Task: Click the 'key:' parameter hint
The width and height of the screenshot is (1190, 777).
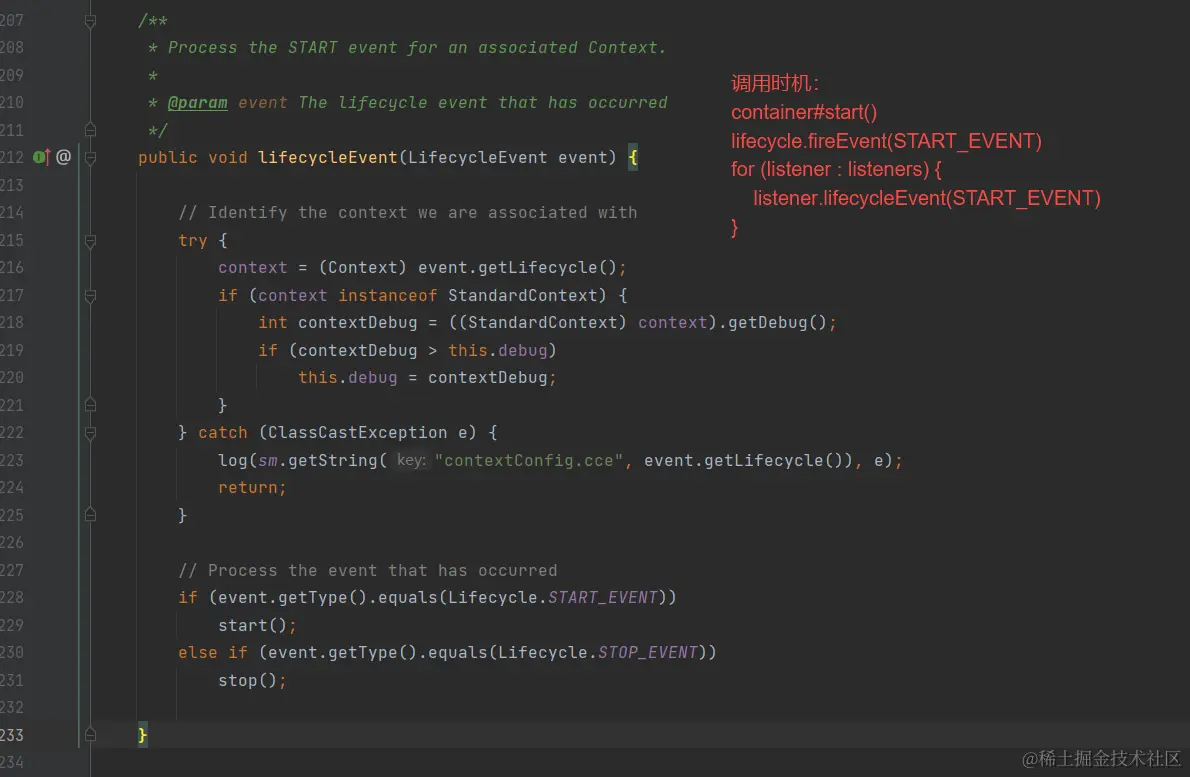Action: click(x=411, y=461)
